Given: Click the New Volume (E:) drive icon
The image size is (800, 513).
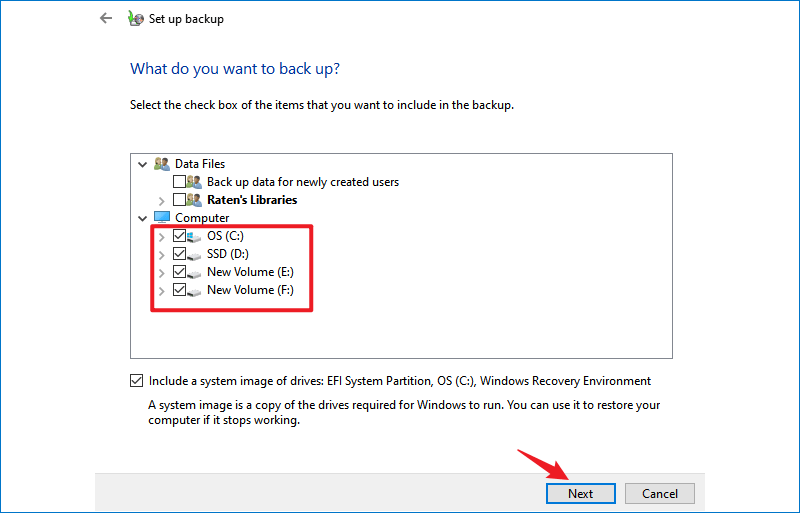Looking at the screenshot, I should pyautogui.click(x=194, y=273).
